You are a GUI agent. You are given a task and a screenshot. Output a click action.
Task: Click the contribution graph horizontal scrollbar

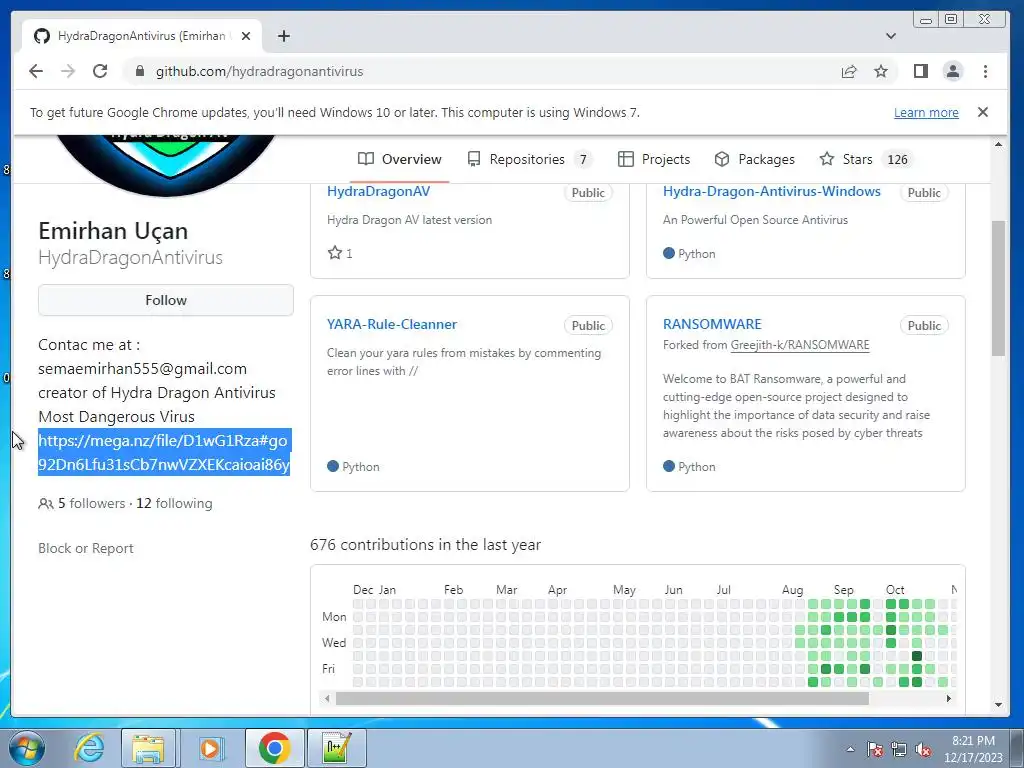[602, 698]
